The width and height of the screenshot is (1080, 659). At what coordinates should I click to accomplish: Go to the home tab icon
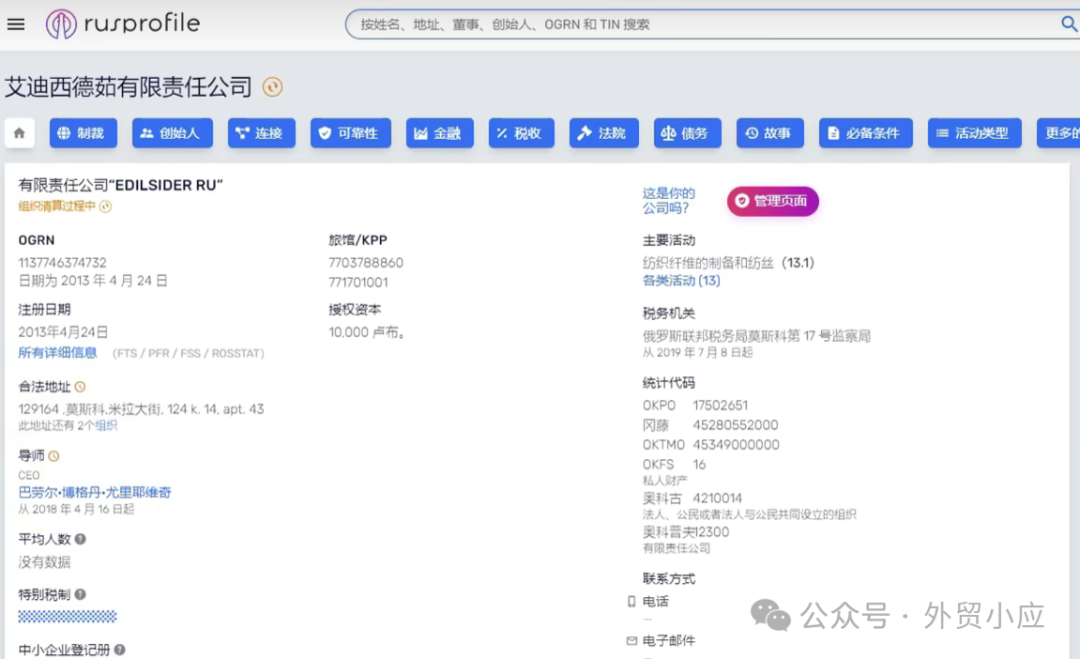(x=19, y=133)
